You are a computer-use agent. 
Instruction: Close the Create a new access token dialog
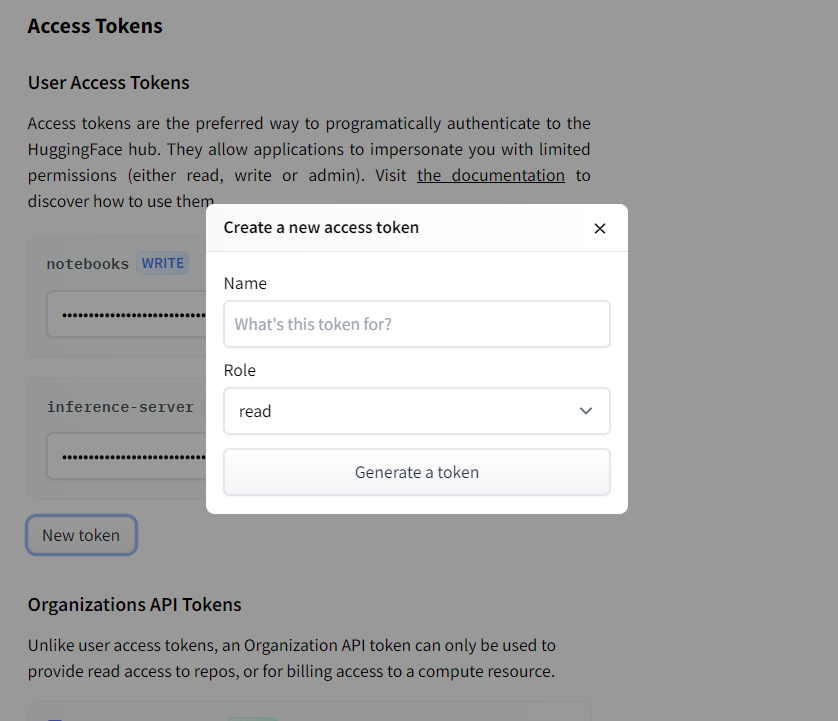pos(600,228)
